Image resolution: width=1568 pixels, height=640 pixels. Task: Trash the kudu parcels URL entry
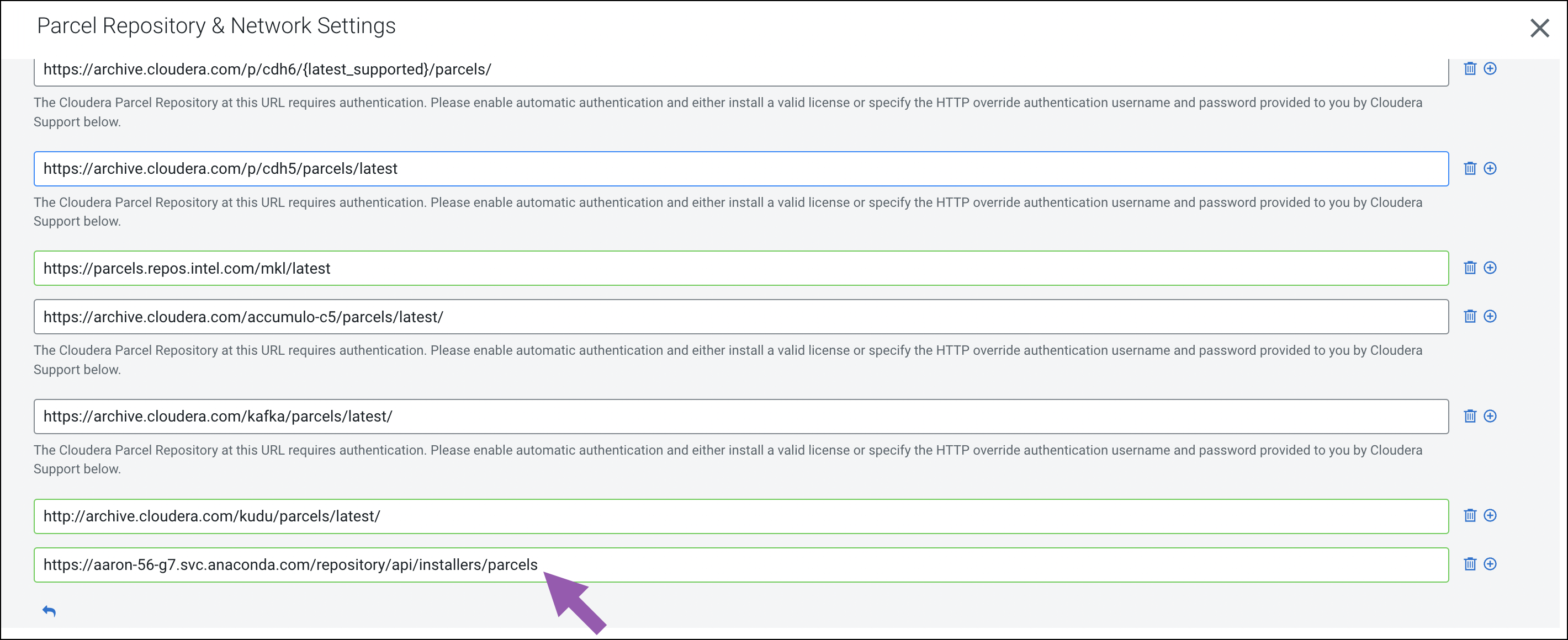point(1469,516)
